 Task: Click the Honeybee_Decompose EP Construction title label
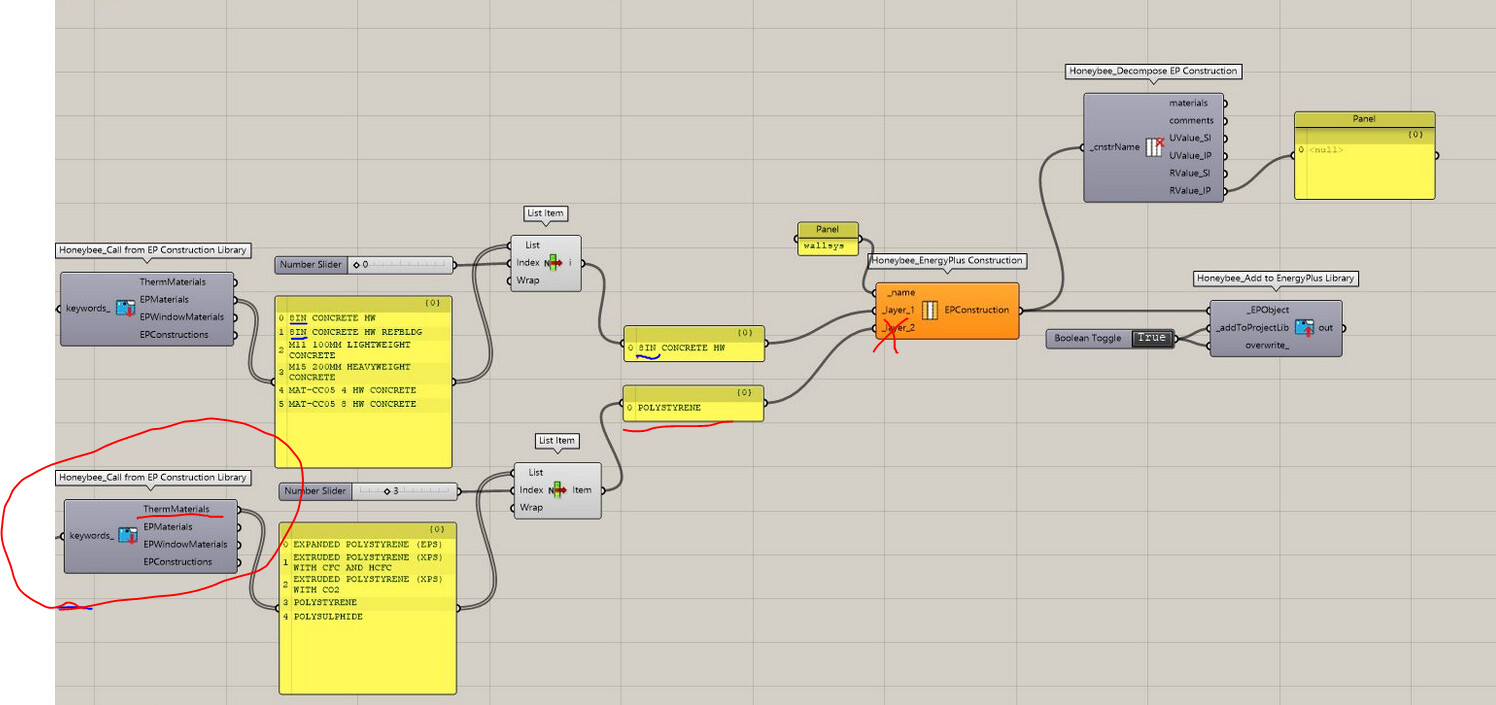point(1153,71)
